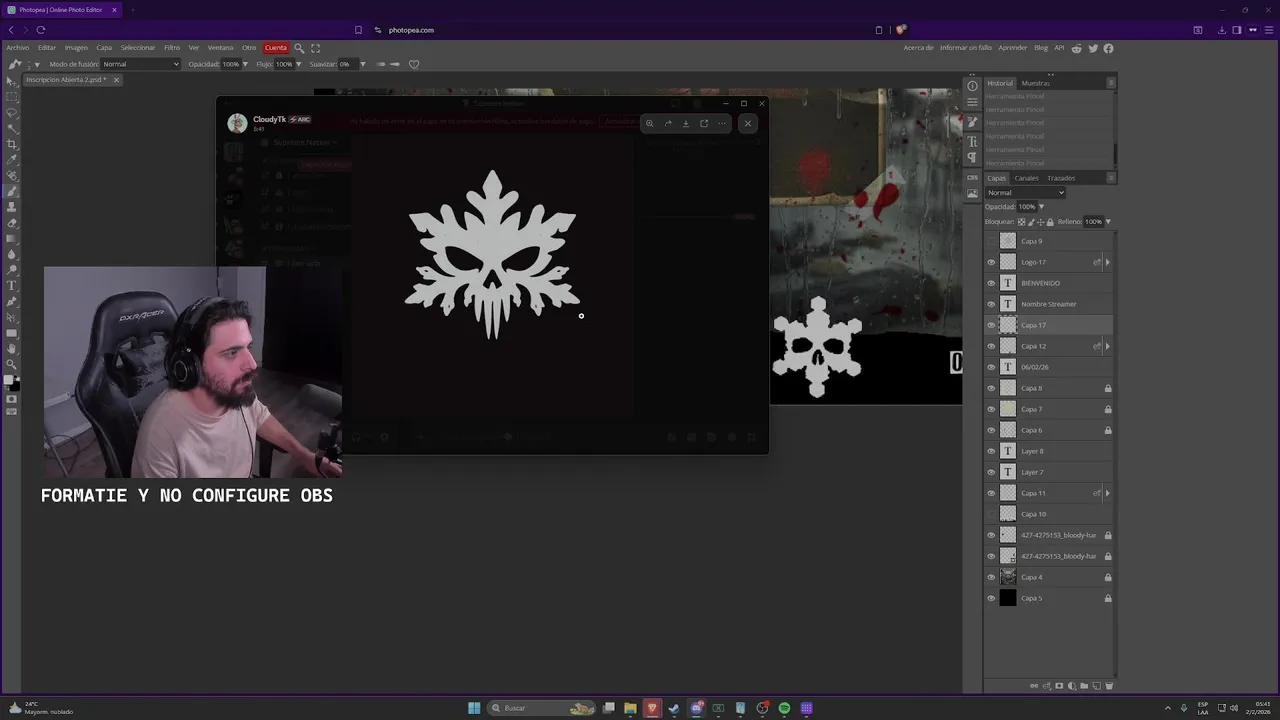This screenshot has width=1280, height=720.
Task: Select the Rectangle shape tool
Action: 12,333
